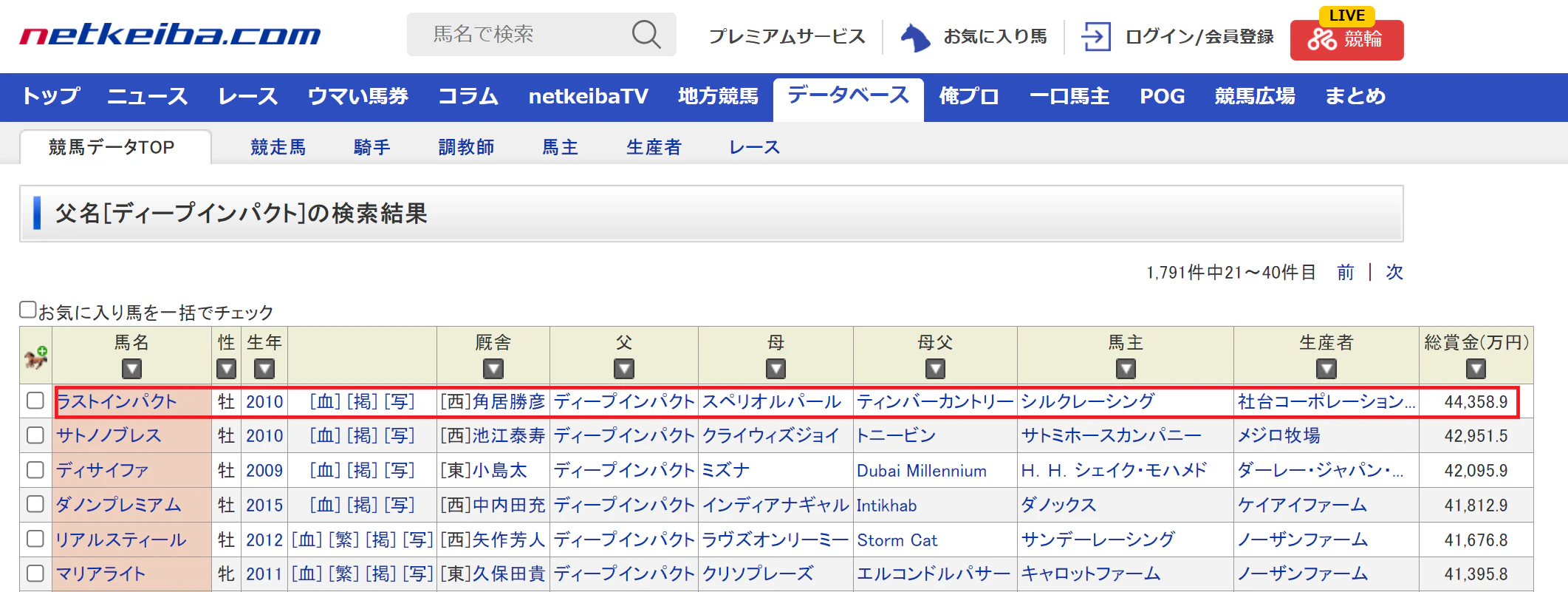This screenshot has height=592, width=1568.
Task: Open breeder link メジロ牧場
Action: [x=1279, y=435]
